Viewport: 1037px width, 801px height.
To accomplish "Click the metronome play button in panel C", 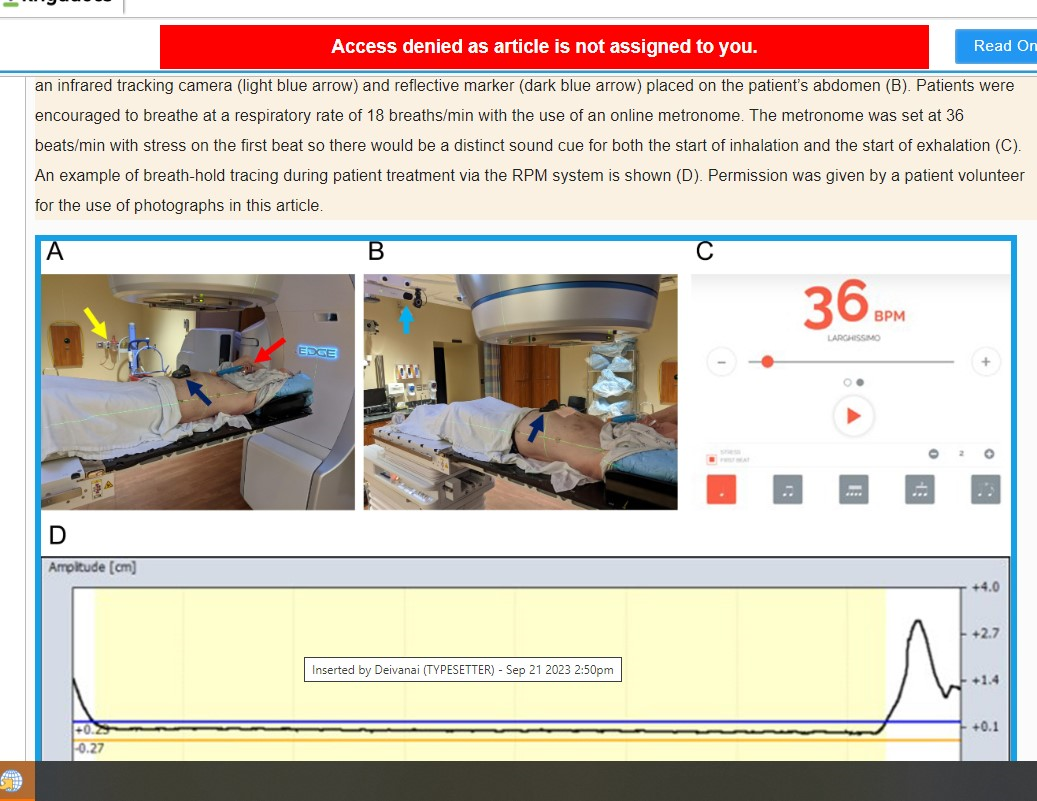I will (853, 416).
